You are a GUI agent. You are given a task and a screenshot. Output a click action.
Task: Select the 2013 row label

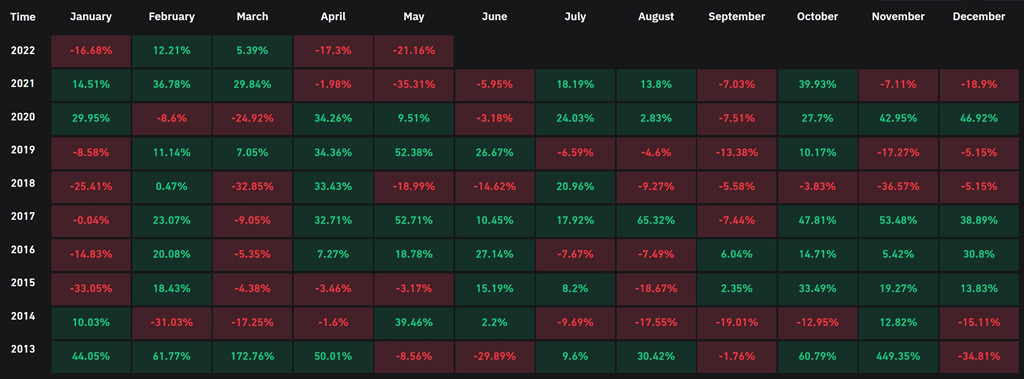coord(22,348)
